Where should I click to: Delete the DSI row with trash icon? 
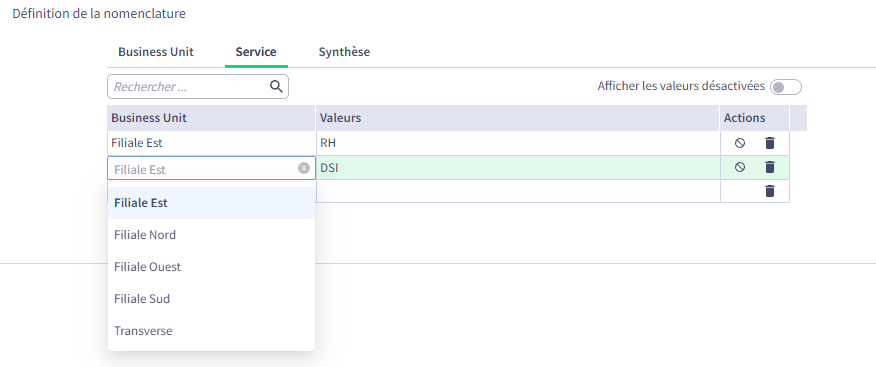coord(770,166)
